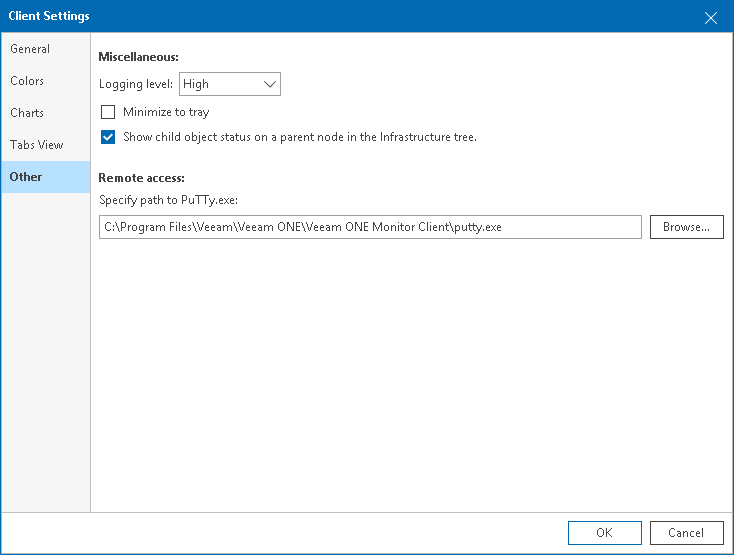The height and width of the screenshot is (555, 734).
Task: Click the 'Logging level:' label
Action: coord(136,85)
